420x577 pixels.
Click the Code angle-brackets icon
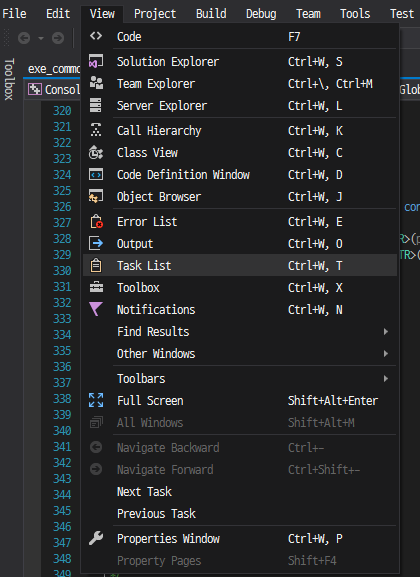coord(96,36)
